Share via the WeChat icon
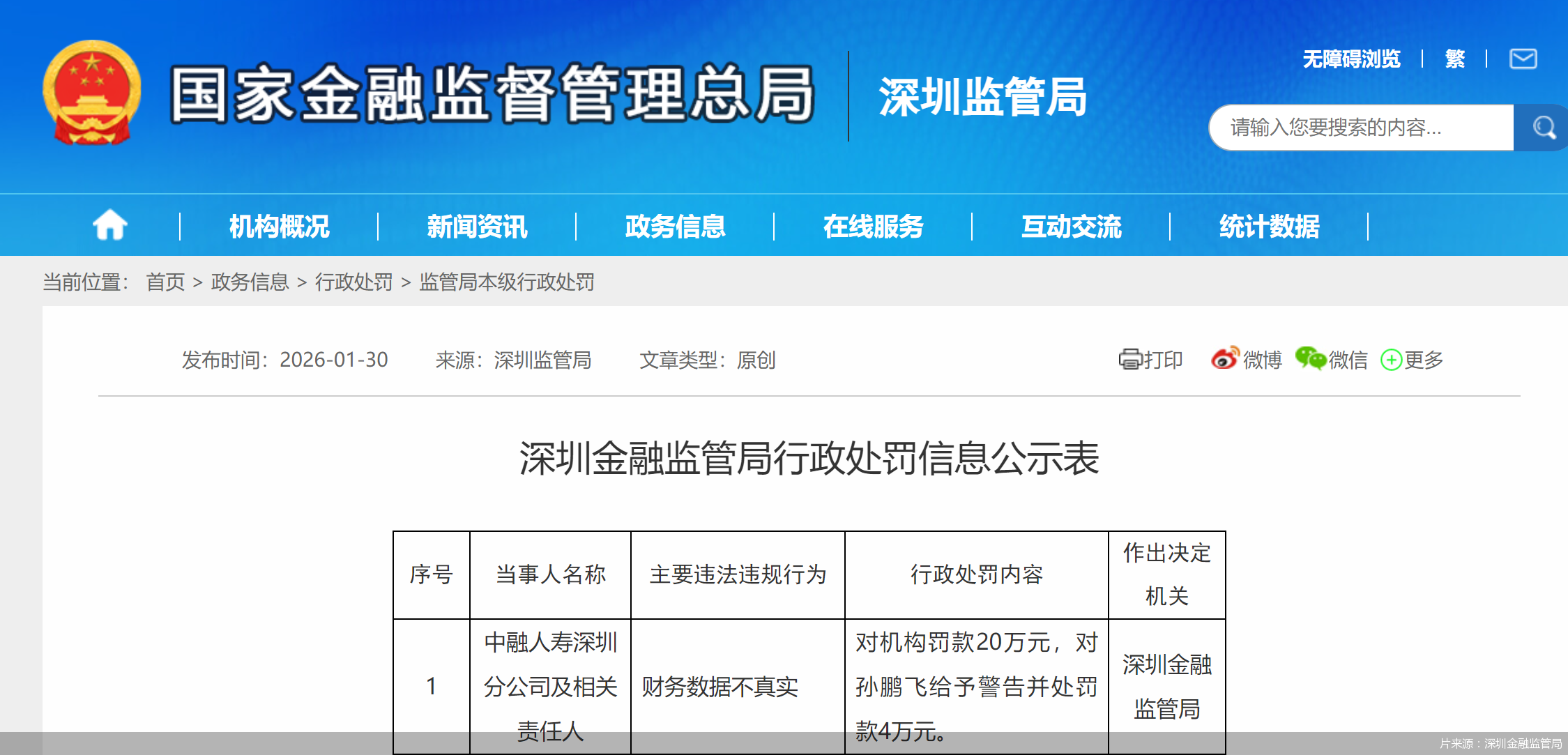 coord(1310,358)
